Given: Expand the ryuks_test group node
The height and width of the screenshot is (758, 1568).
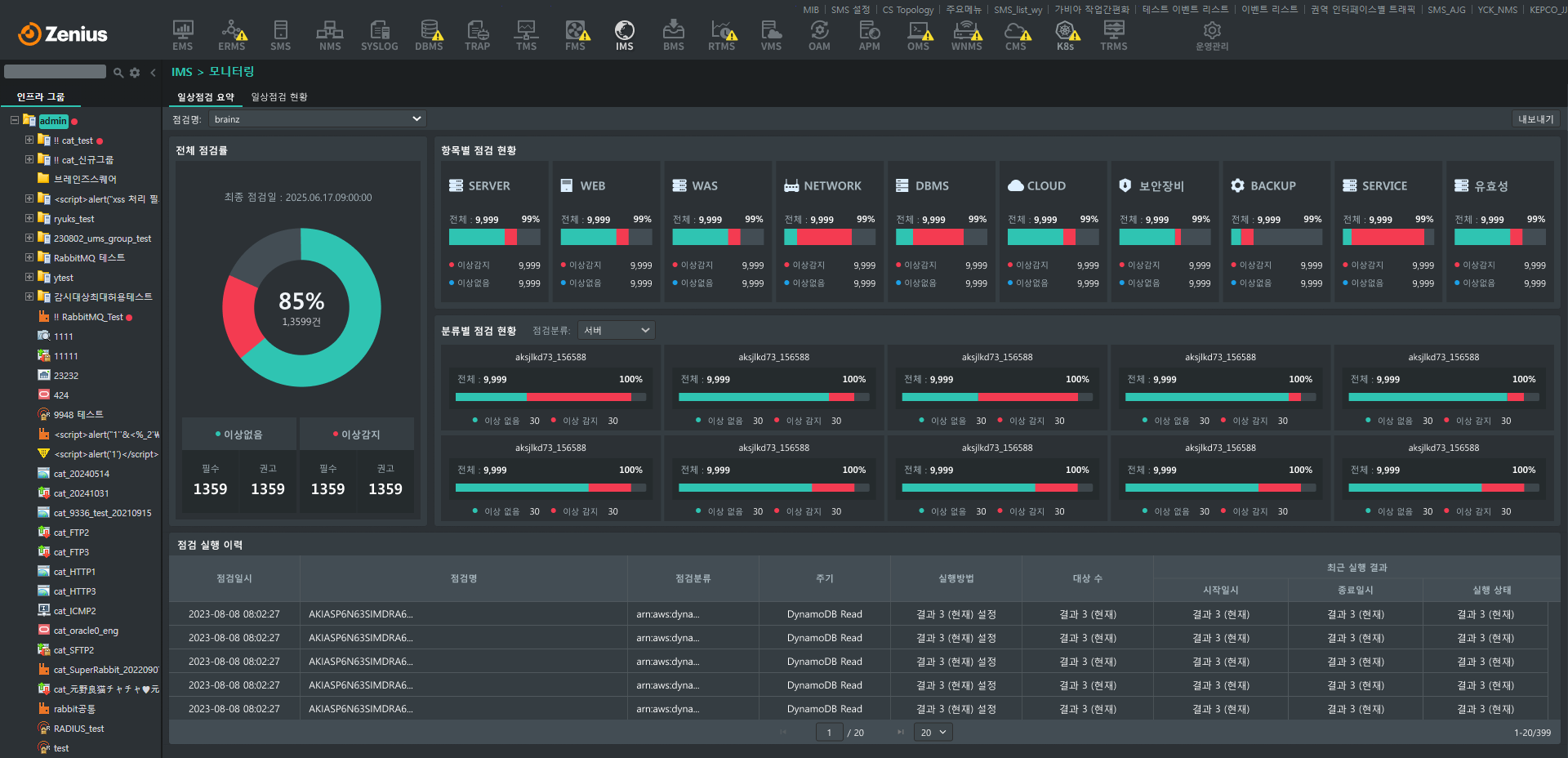Looking at the screenshot, I should pos(29,218).
